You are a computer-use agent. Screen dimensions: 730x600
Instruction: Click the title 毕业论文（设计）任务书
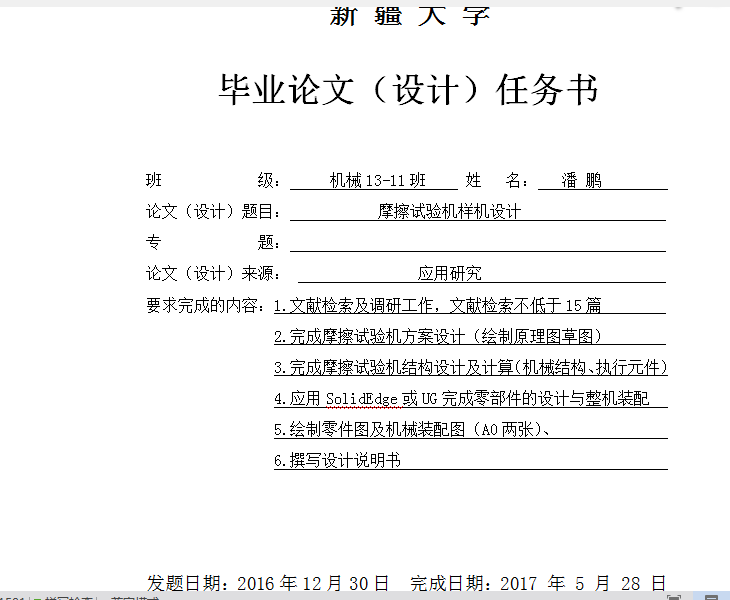(408, 90)
